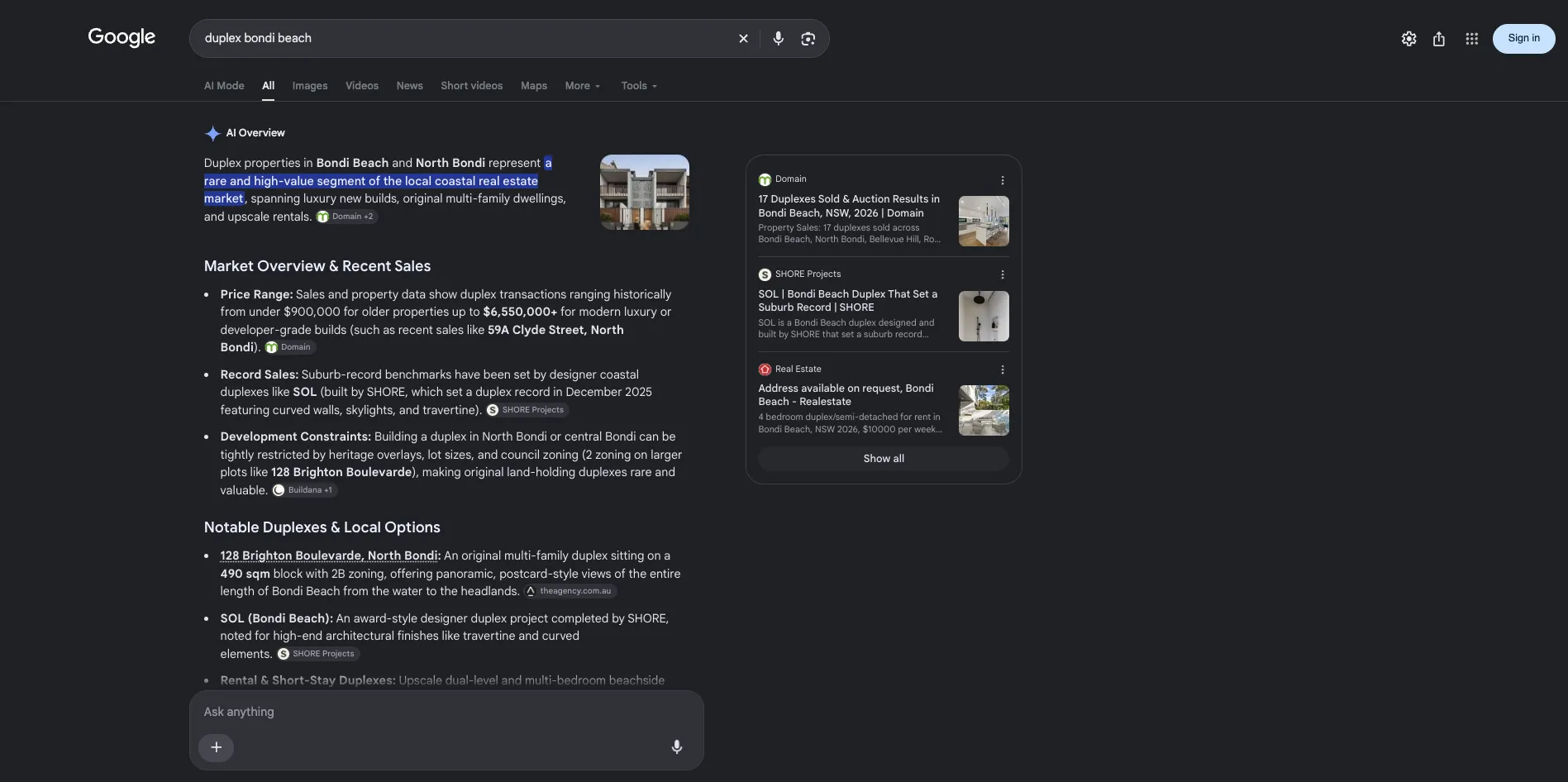Start voice search in the top search bar
The image size is (1568, 782).
pos(778,39)
